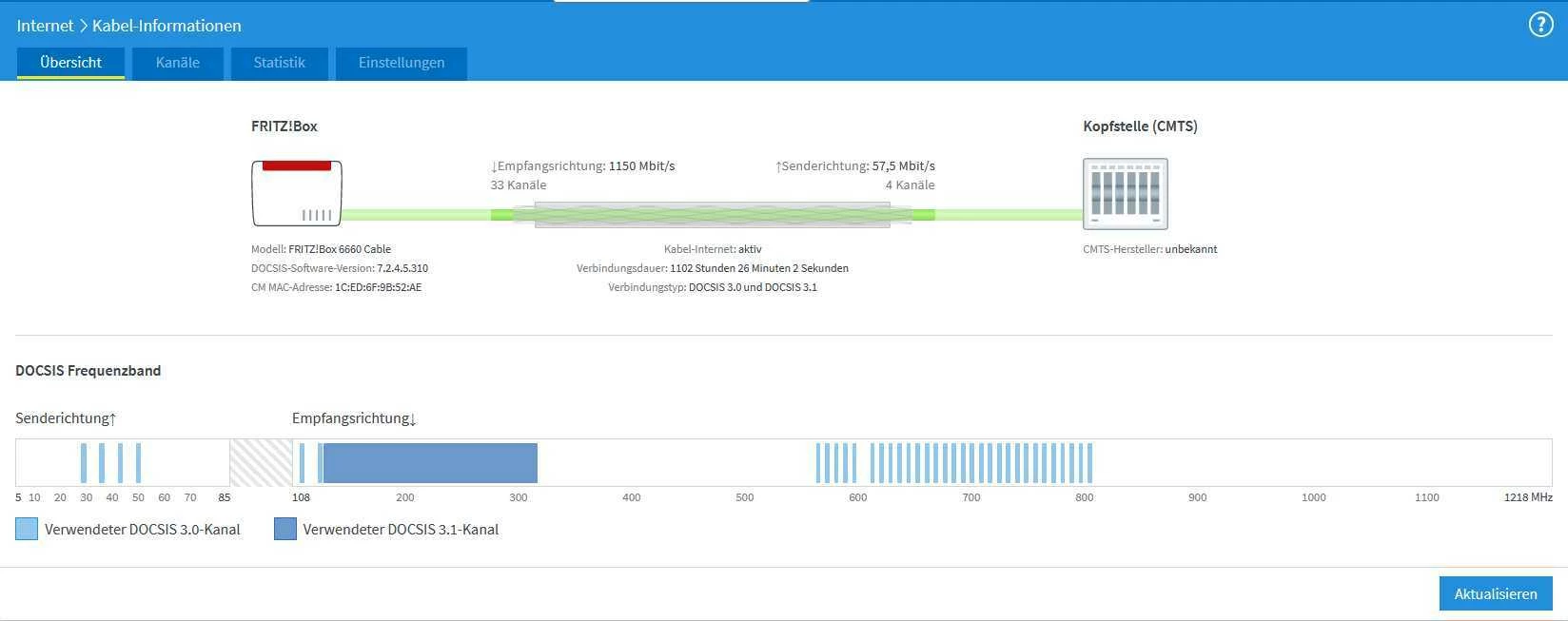Switch to the Übersicht tab
1568x621 pixels.
click(x=70, y=63)
